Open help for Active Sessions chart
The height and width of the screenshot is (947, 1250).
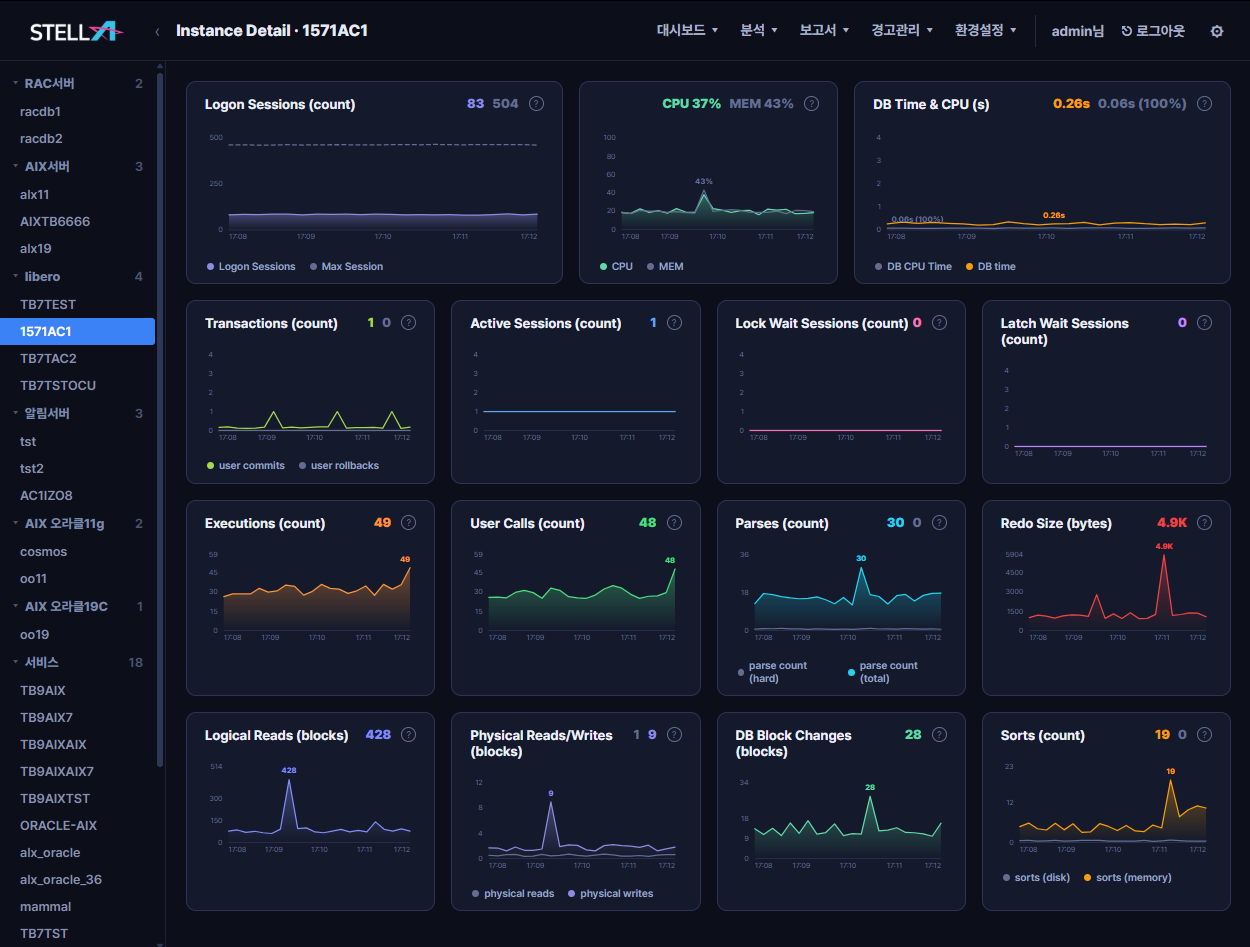[674, 323]
